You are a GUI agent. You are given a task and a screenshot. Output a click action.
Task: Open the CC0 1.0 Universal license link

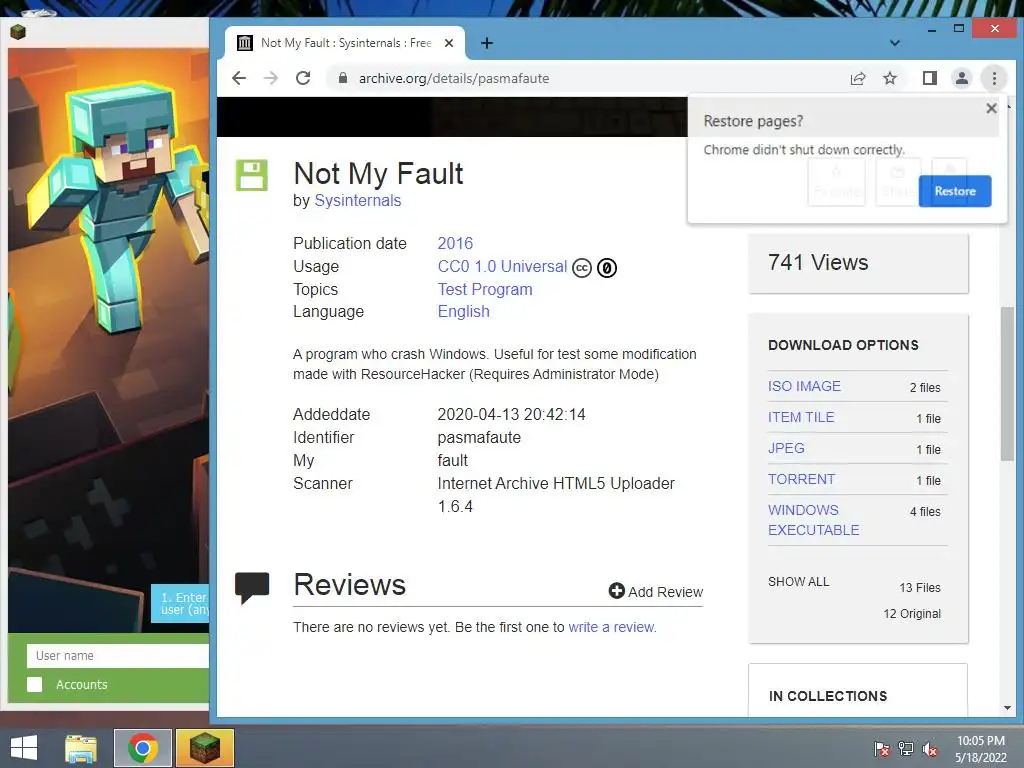(502, 266)
